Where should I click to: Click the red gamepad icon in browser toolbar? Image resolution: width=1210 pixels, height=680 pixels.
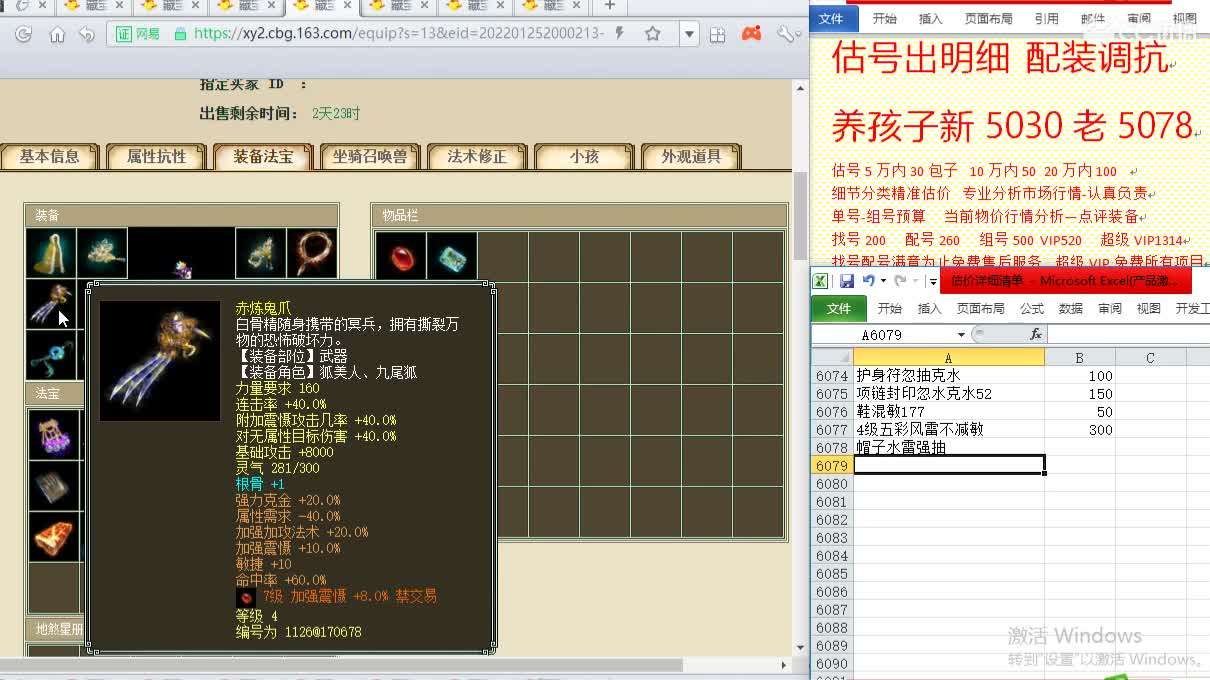coord(751,34)
